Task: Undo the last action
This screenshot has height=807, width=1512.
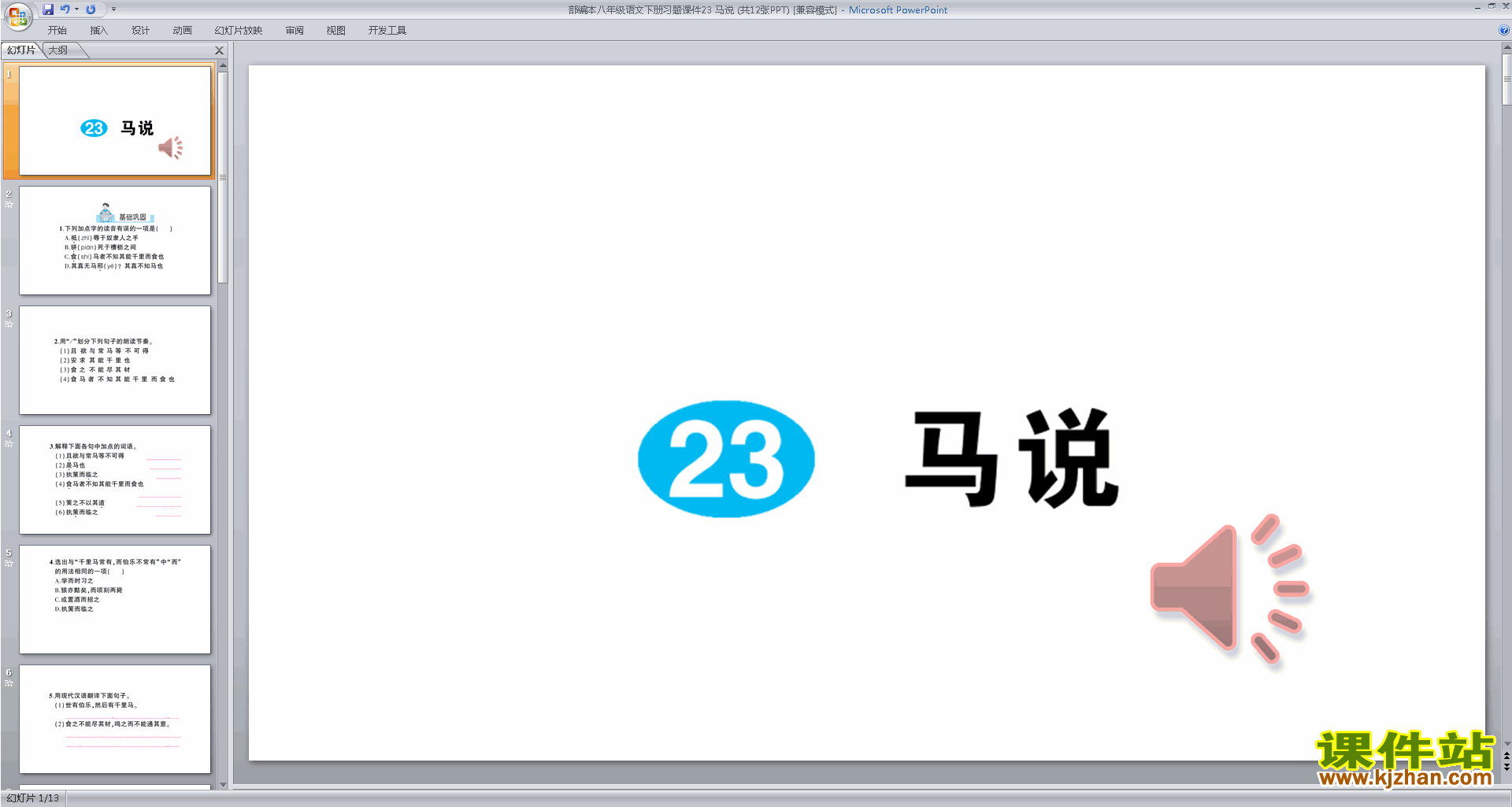Action: tap(65, 9)
